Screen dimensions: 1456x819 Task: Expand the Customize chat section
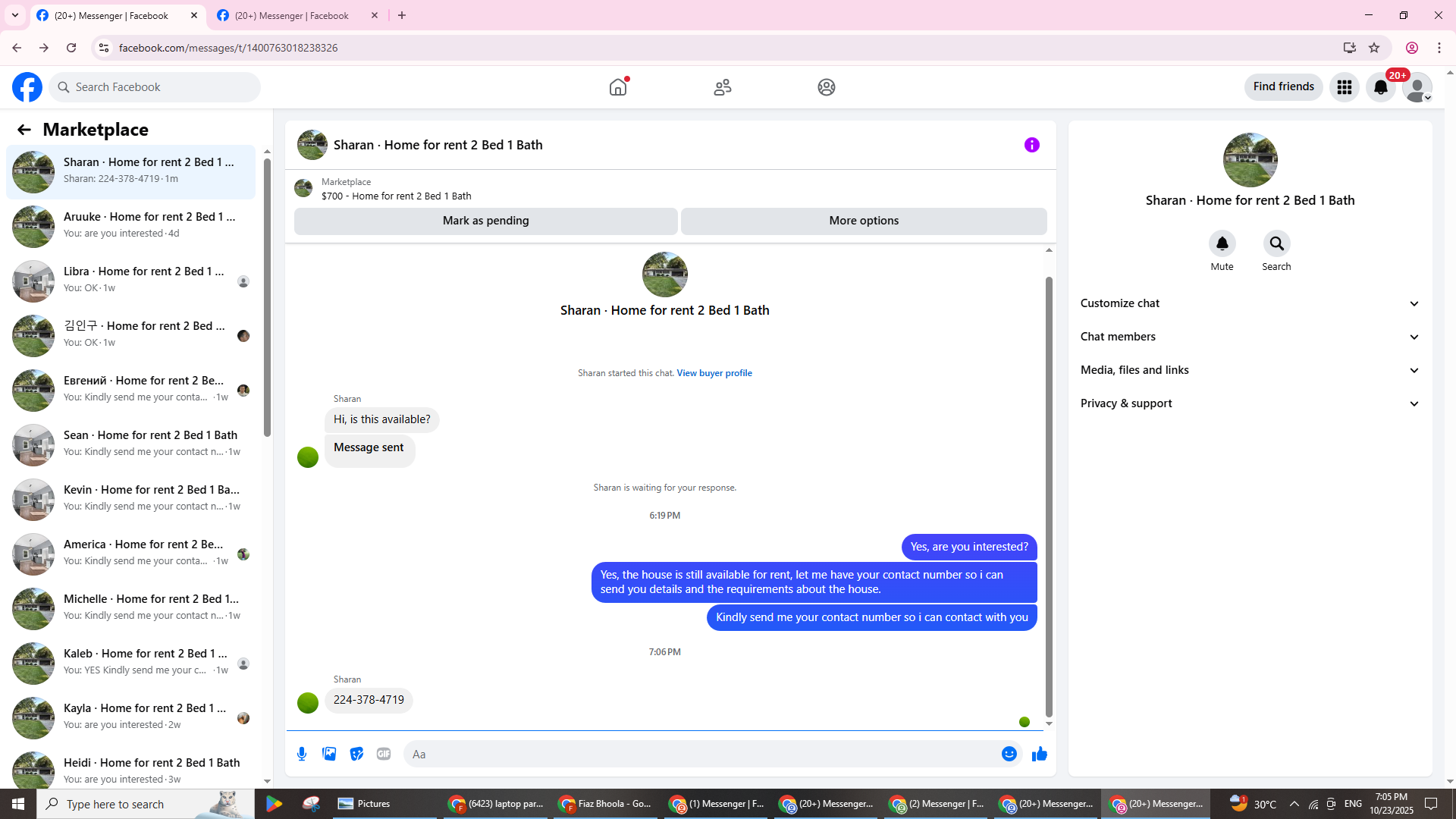click(x=1249, y=303)
